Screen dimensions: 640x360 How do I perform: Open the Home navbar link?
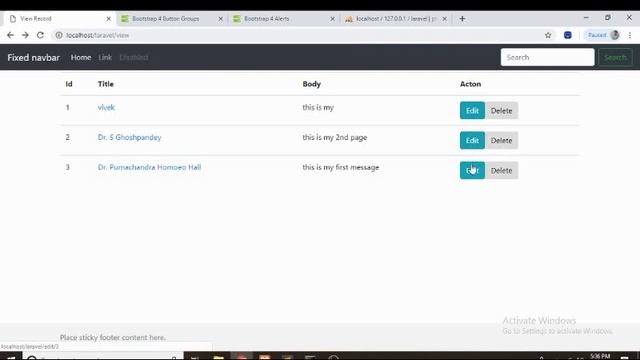coord(81,58)
